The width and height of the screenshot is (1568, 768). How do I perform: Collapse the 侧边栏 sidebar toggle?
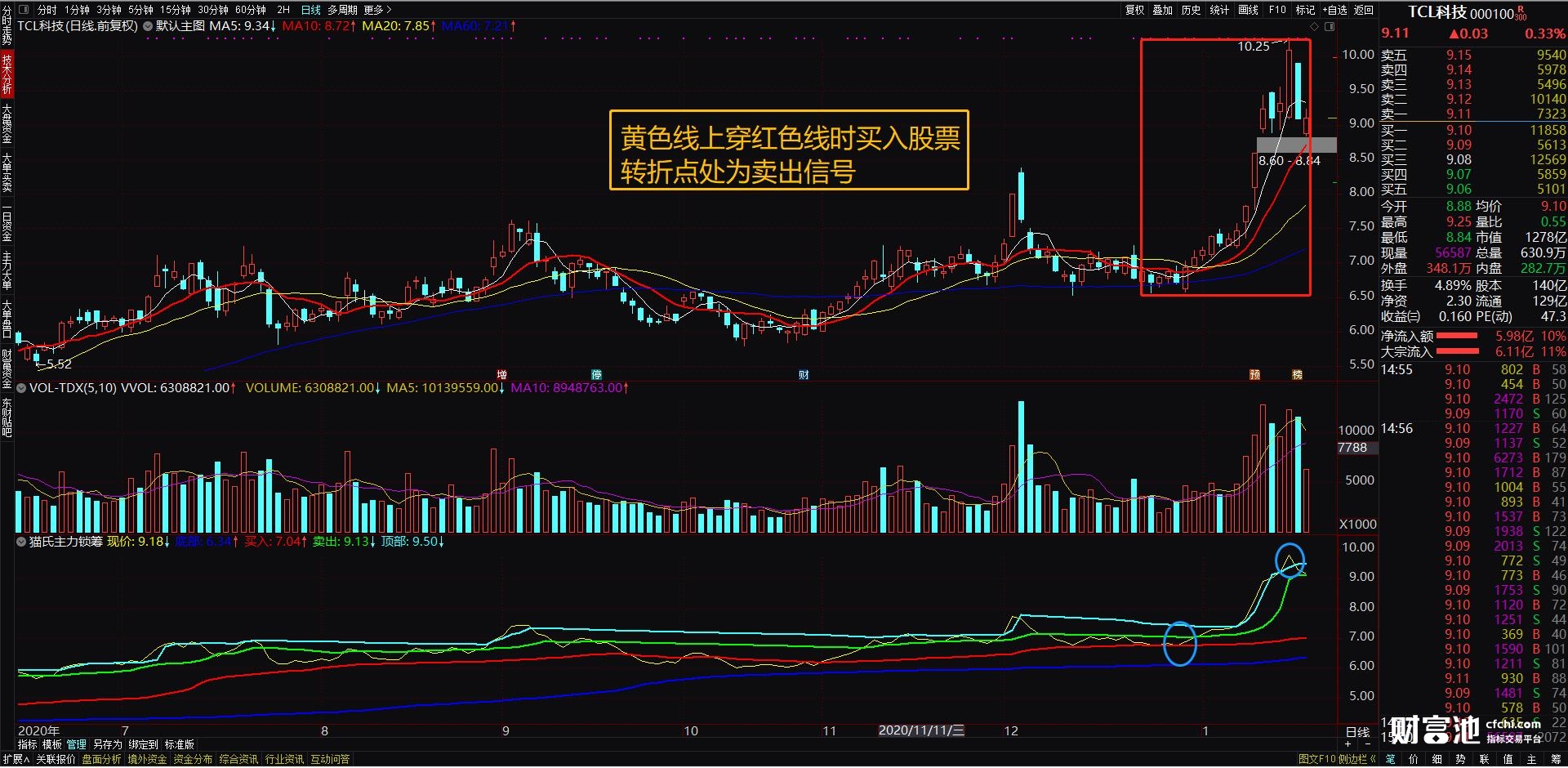(1356, 760)
